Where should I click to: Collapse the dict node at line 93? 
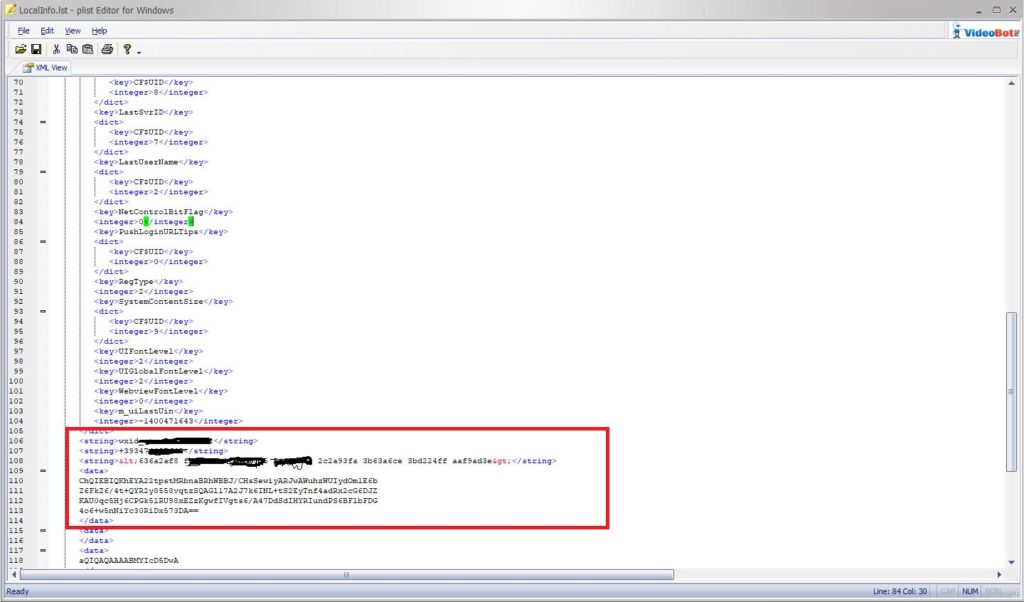pyautogui.click(x=43, y=311)
